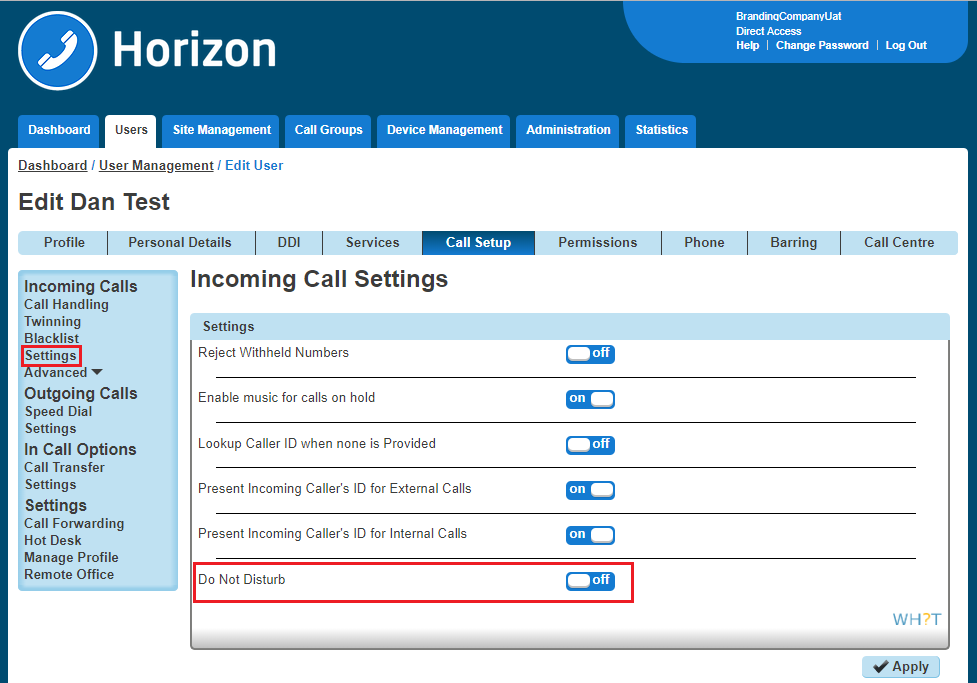This screenshot has width=977, height=683.
Task: Open Settings under Outgoing Calls
Action: (50, 429)
